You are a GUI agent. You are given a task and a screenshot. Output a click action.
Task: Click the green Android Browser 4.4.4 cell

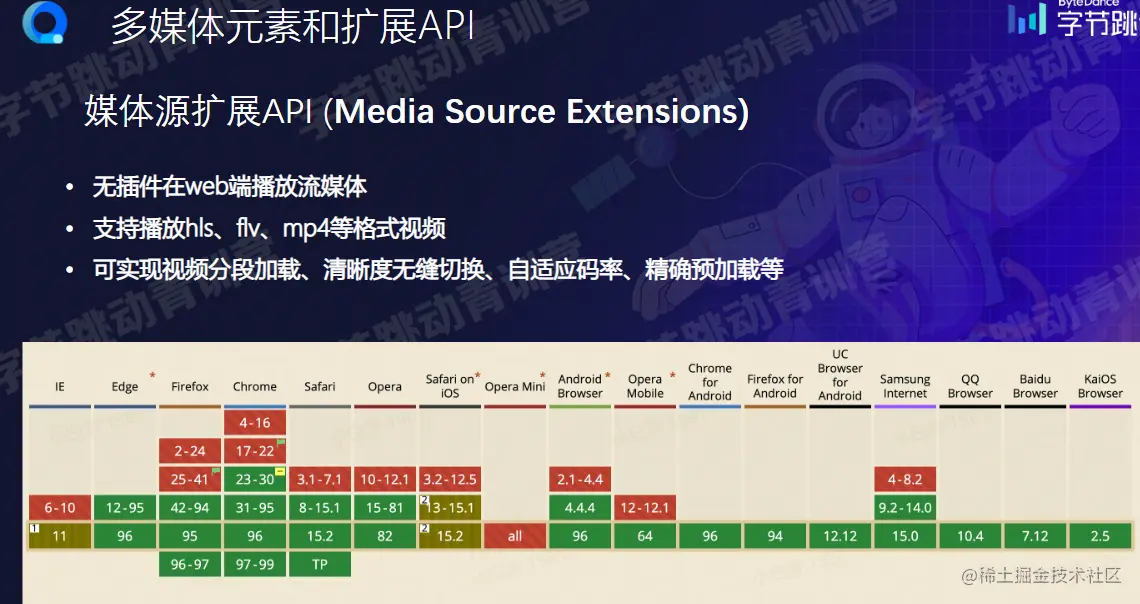tap(580, 507)
